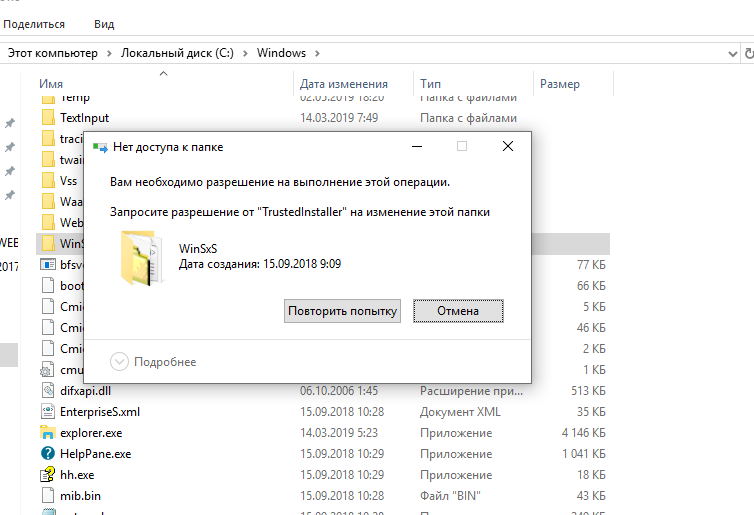
Task: Click date 06.10.2006 1:45 cell
Action: tap(339, 390)
